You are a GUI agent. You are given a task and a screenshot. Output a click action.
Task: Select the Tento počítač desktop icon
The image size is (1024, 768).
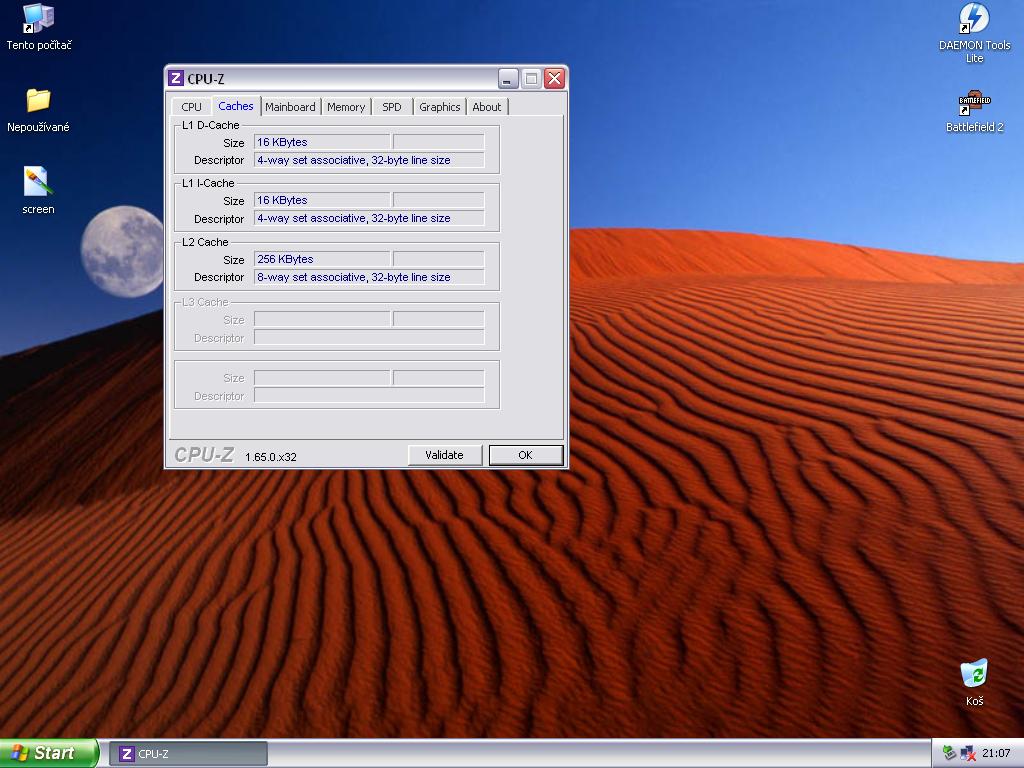38,19
